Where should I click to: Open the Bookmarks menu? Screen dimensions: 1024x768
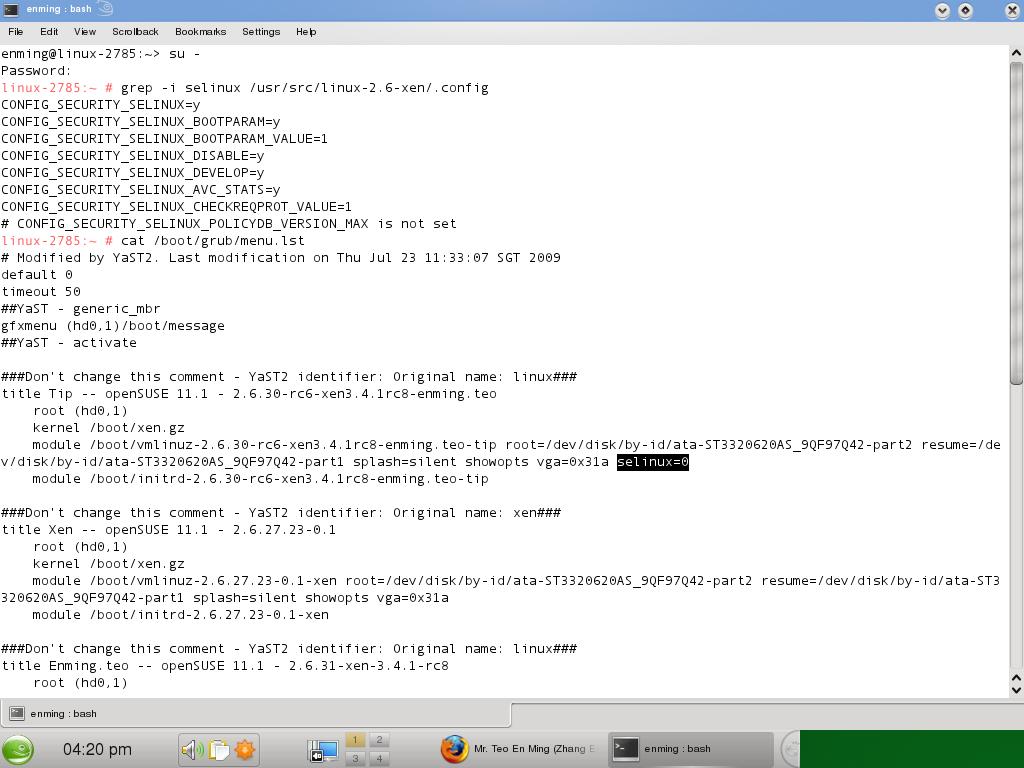[x=200, y=31]
